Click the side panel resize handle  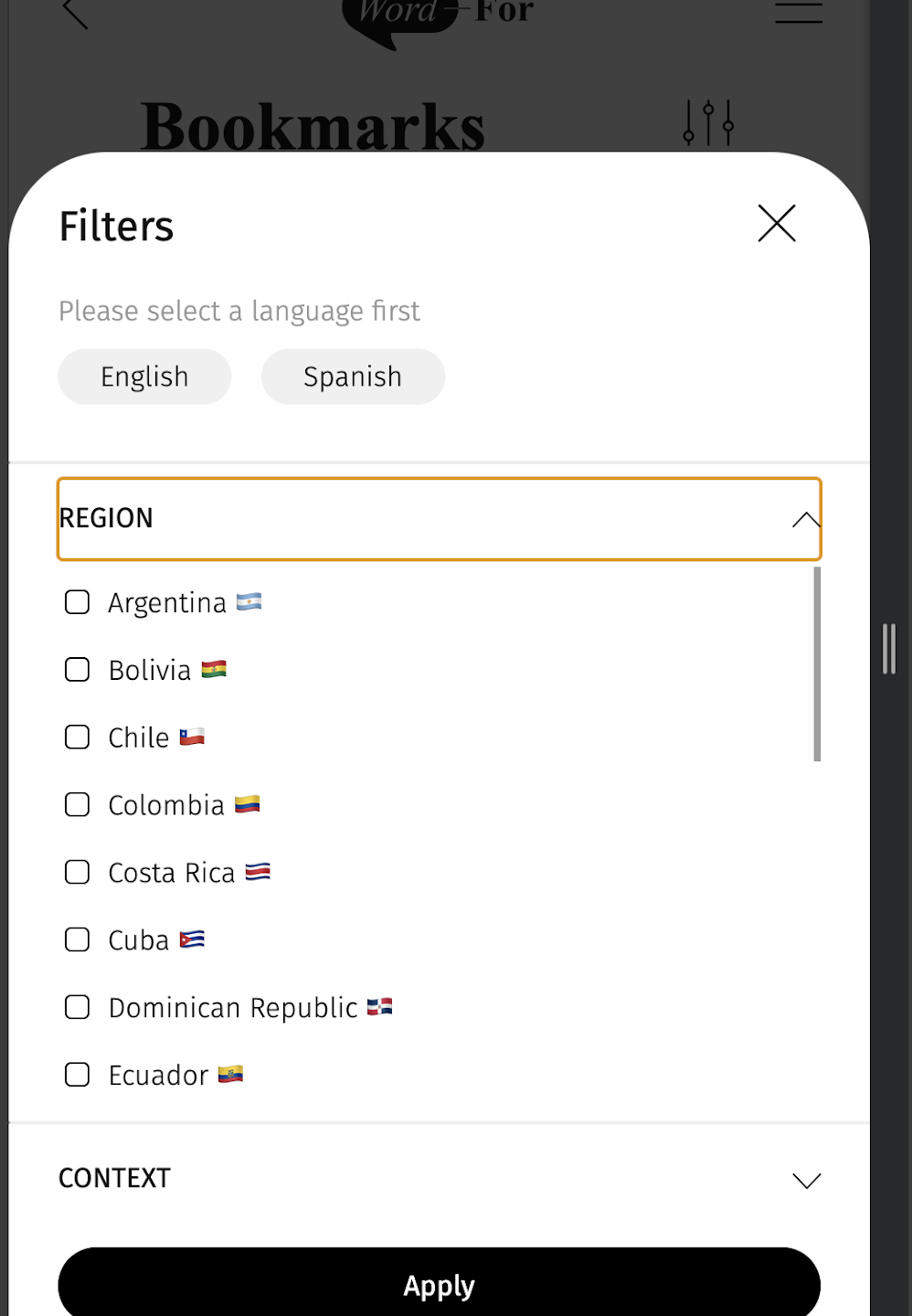(x=889, y=649)
